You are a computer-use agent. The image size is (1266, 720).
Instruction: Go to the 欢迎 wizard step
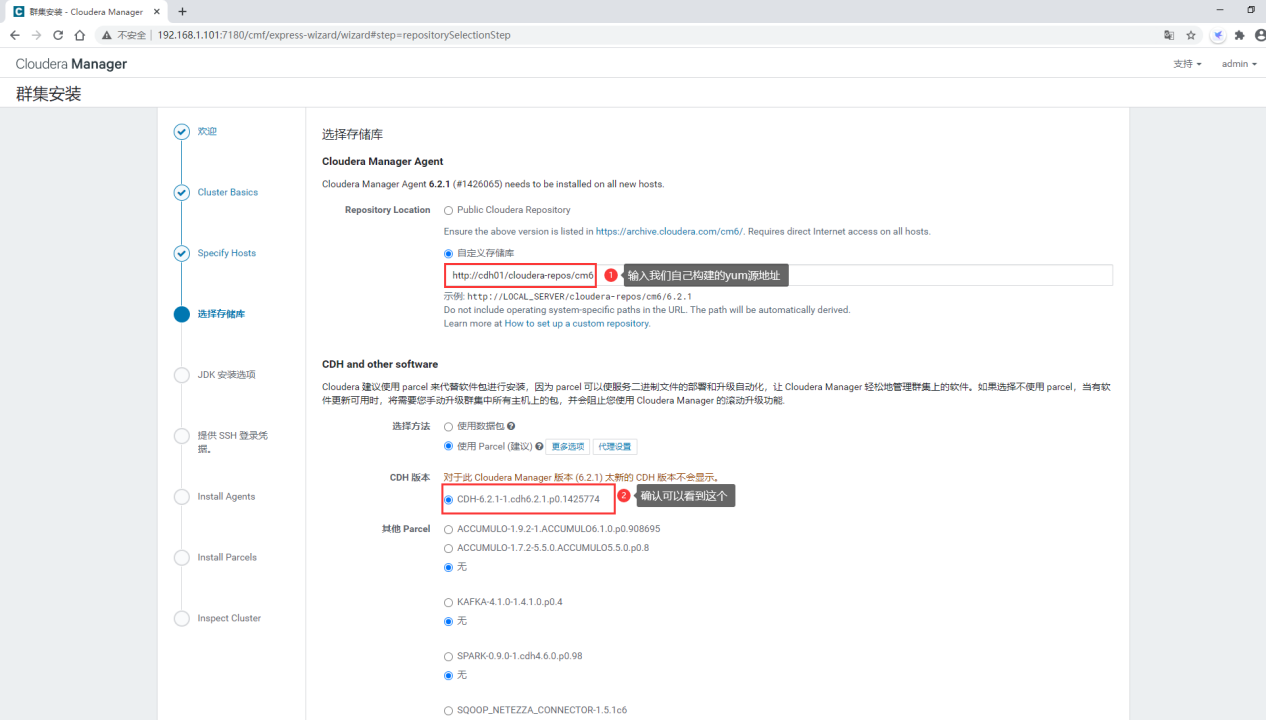pos(207,132)
